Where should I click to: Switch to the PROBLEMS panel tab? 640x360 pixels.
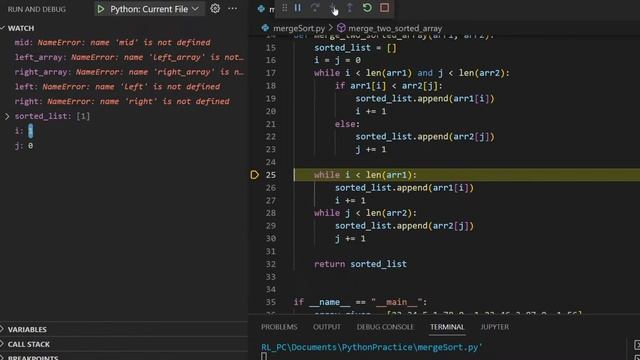click(x=279, y=327)
